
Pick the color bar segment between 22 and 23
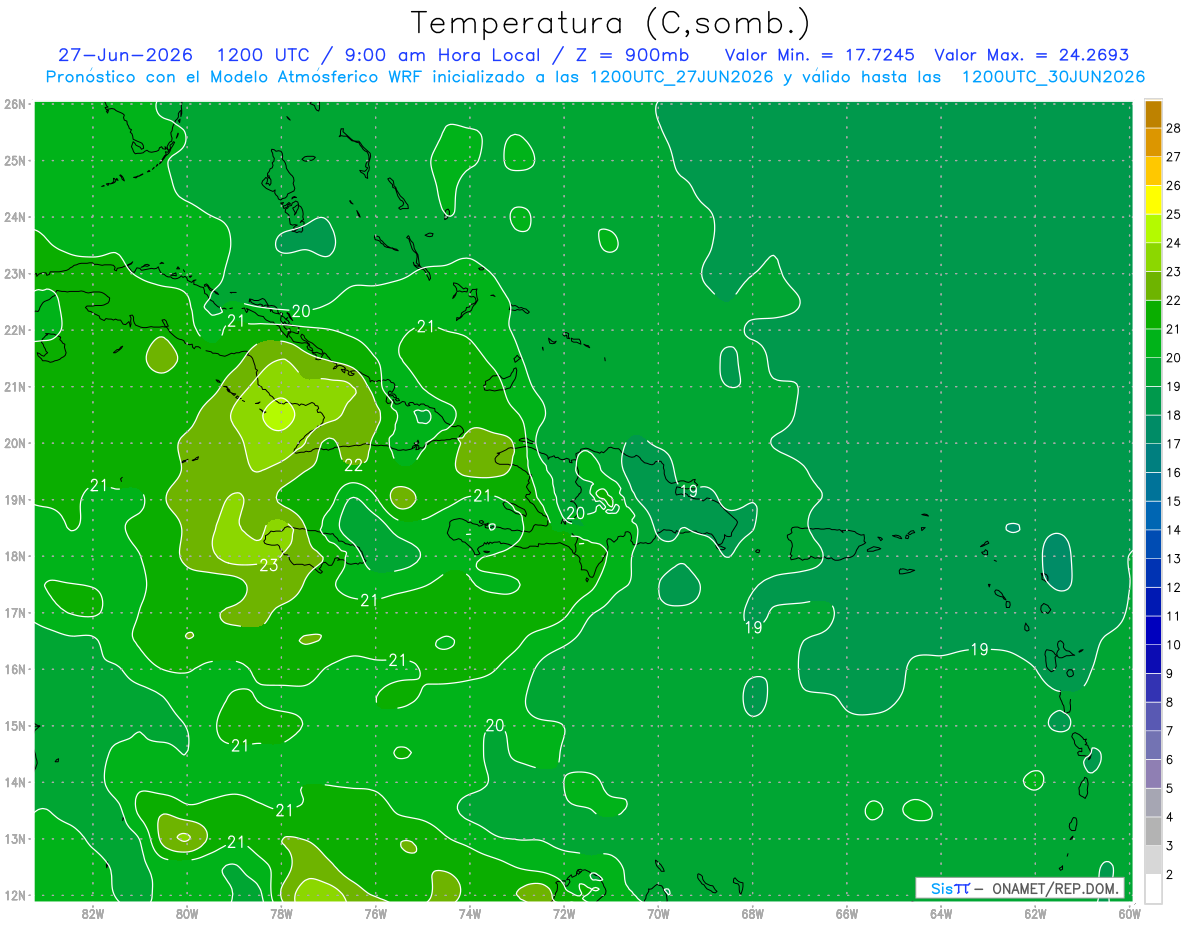tap(1153, 286)
